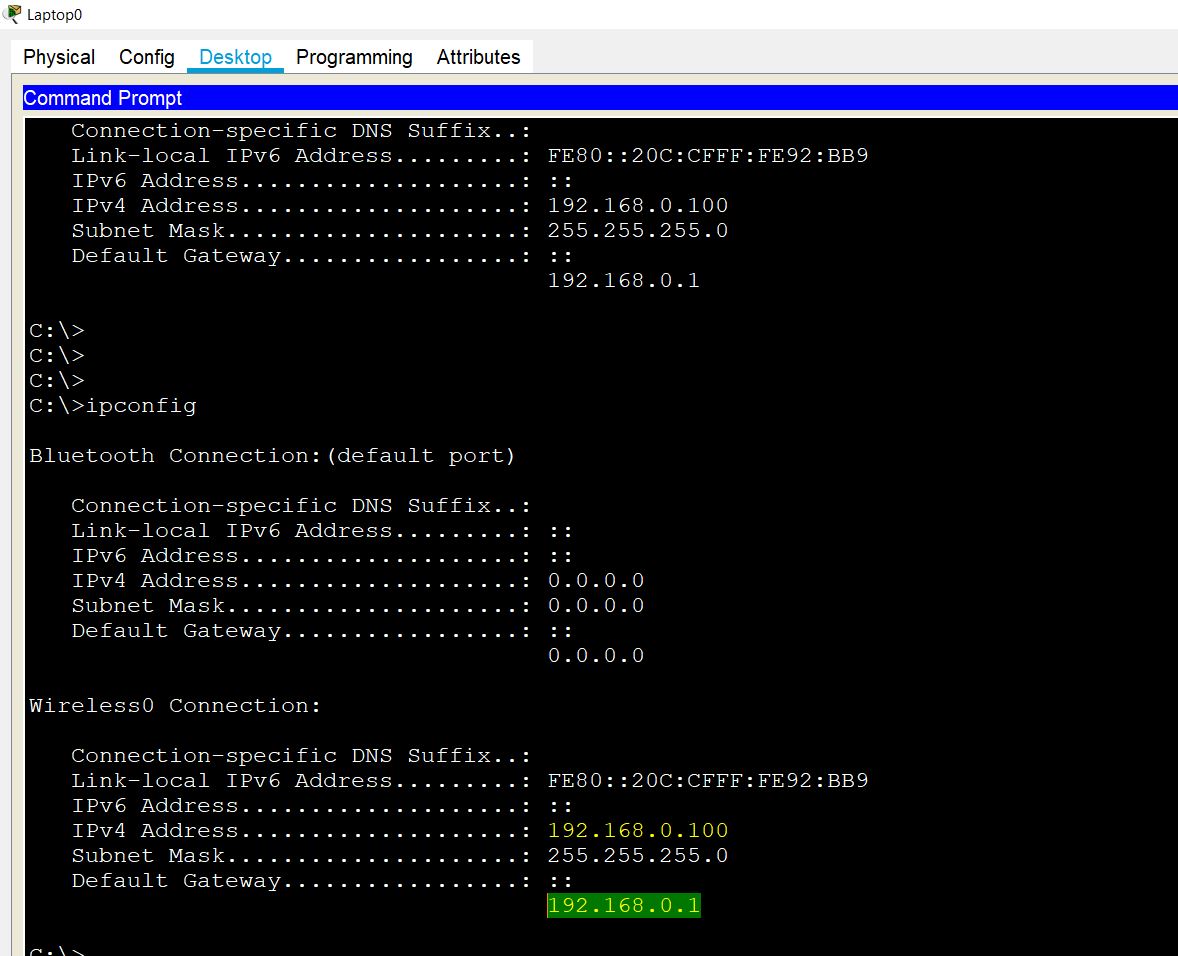Image resolution: width=1178 pixels, height=956 pixels.
Task: Click the 0.0.0.0 IPv4 Bluetooth address
Action: tap(595, 580)
